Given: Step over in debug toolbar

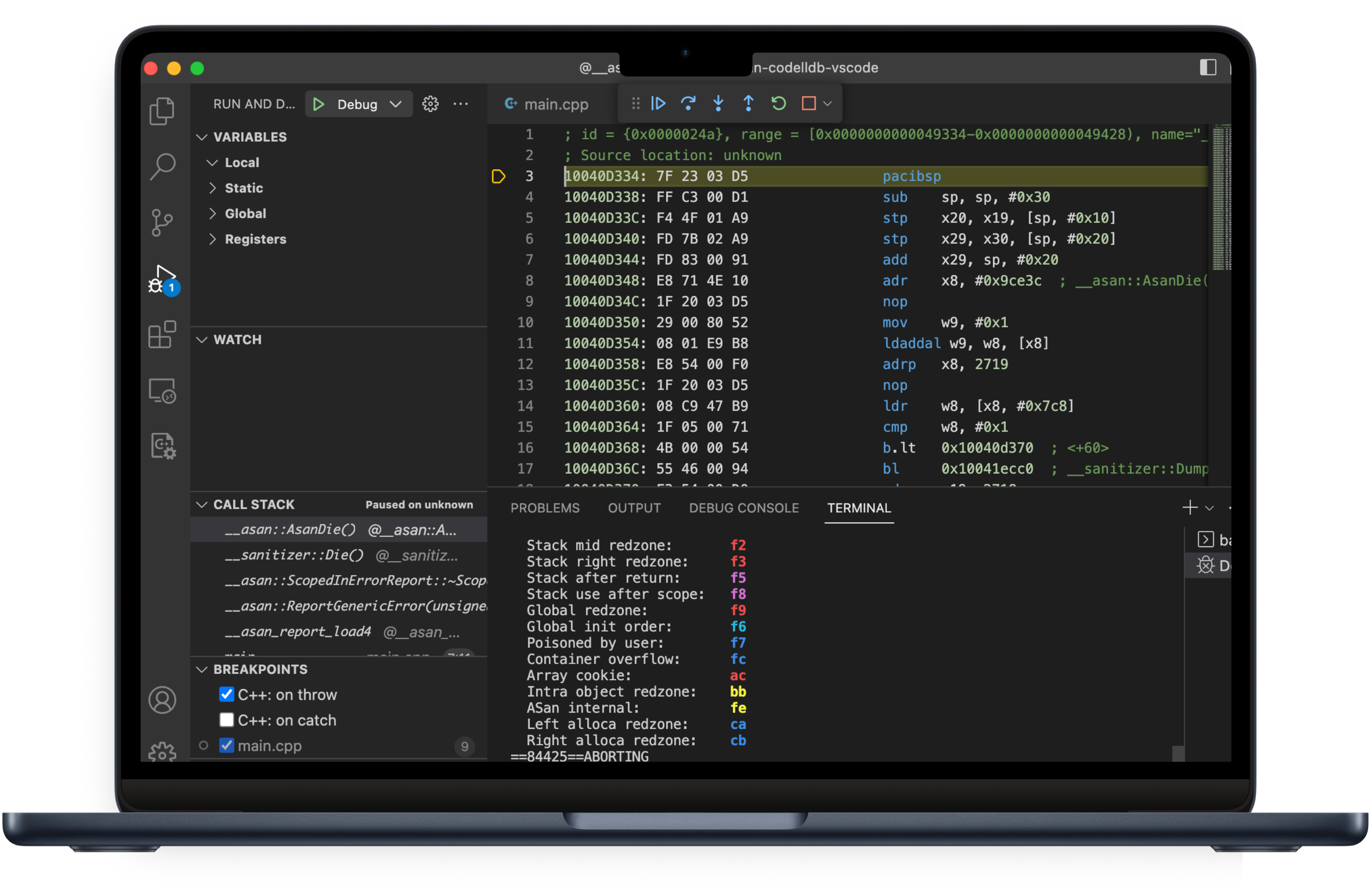Looking at the screenshot, I should tap(688, 103).
